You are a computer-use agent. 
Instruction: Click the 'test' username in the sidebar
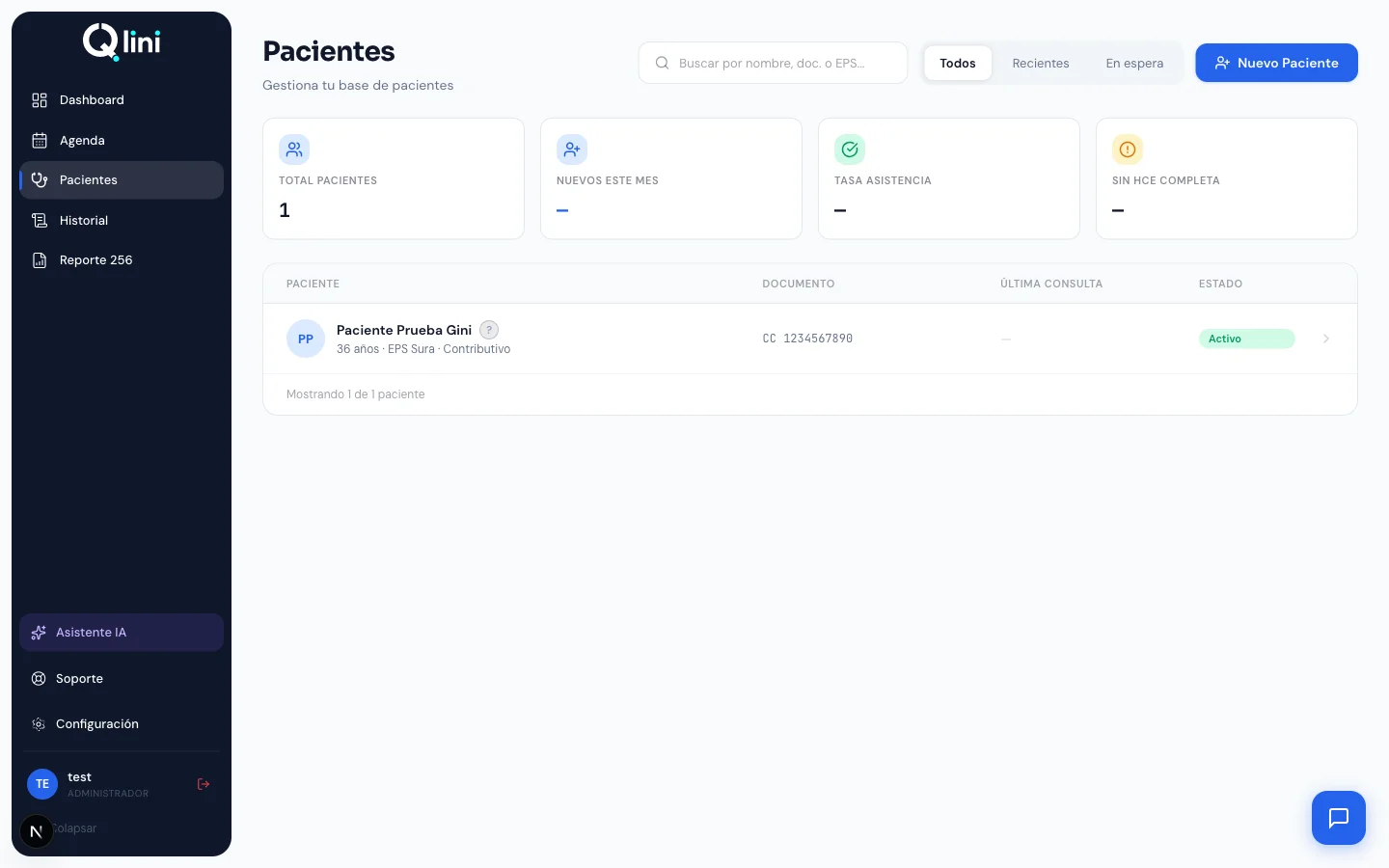79,777
